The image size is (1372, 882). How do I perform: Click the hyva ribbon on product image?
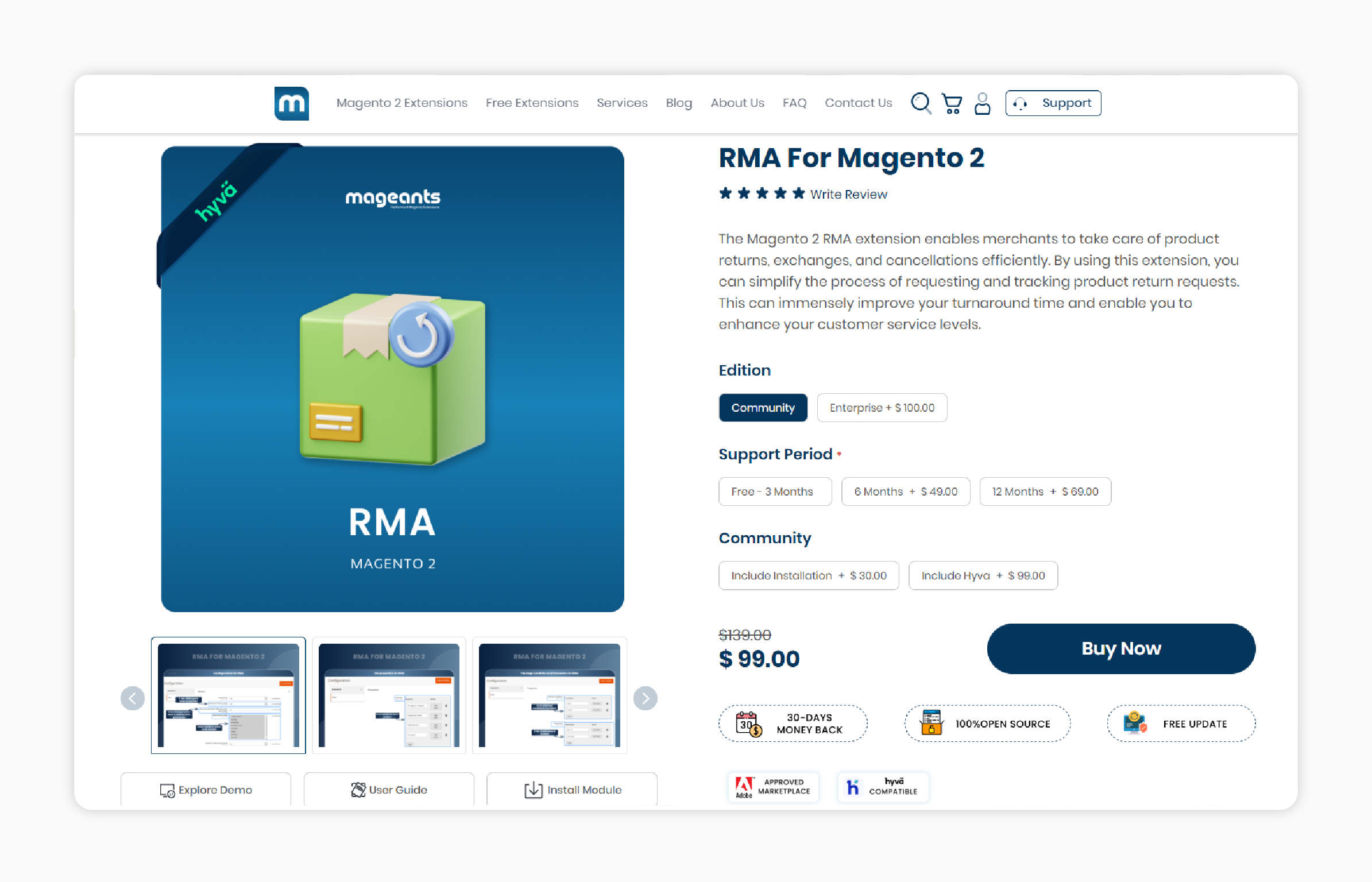tap(217, 201)
